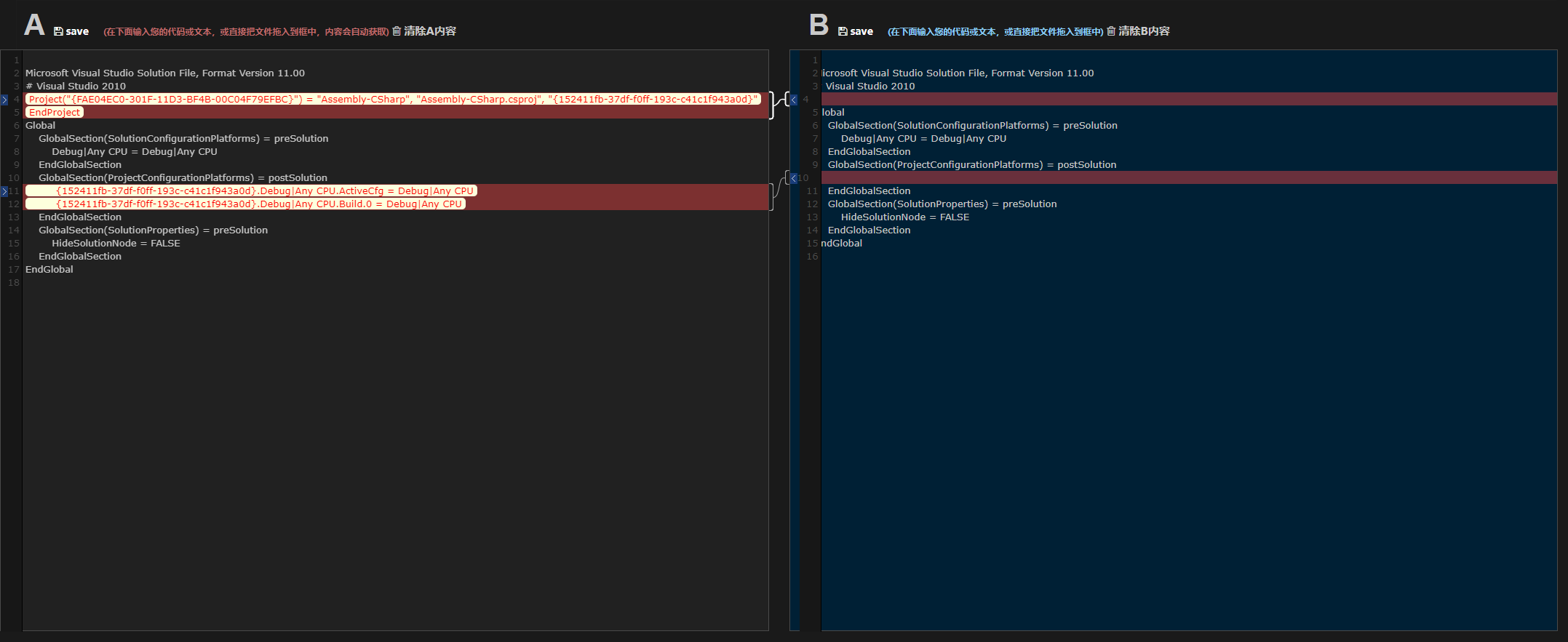Click the floppy disk save icon for panel A
The image size is (1568, 642).
coord(58,31)
